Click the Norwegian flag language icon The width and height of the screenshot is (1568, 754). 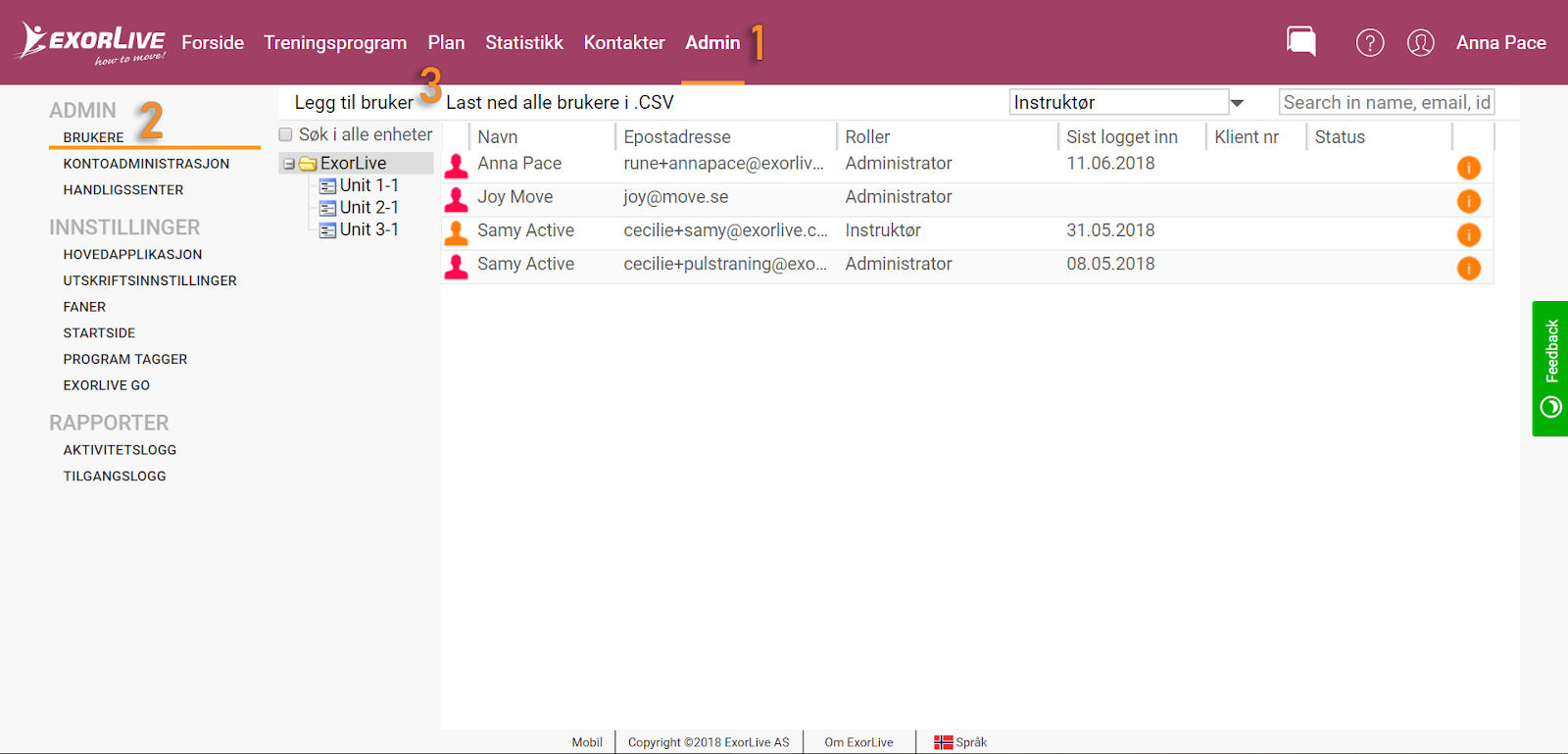pos(943,742)
